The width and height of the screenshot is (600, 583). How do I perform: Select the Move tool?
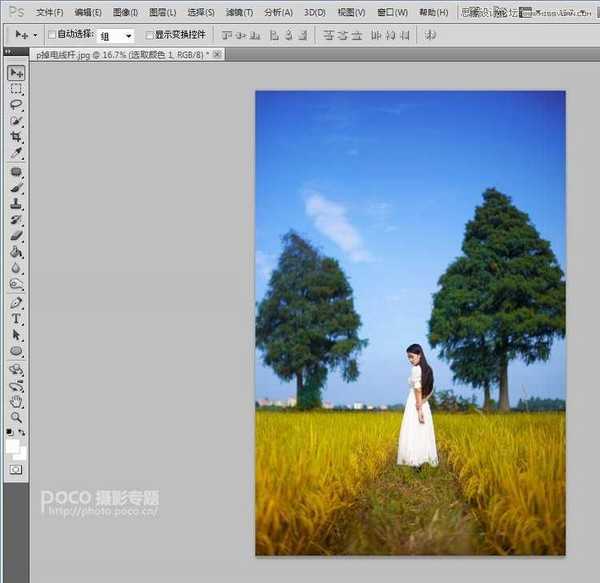16,73
